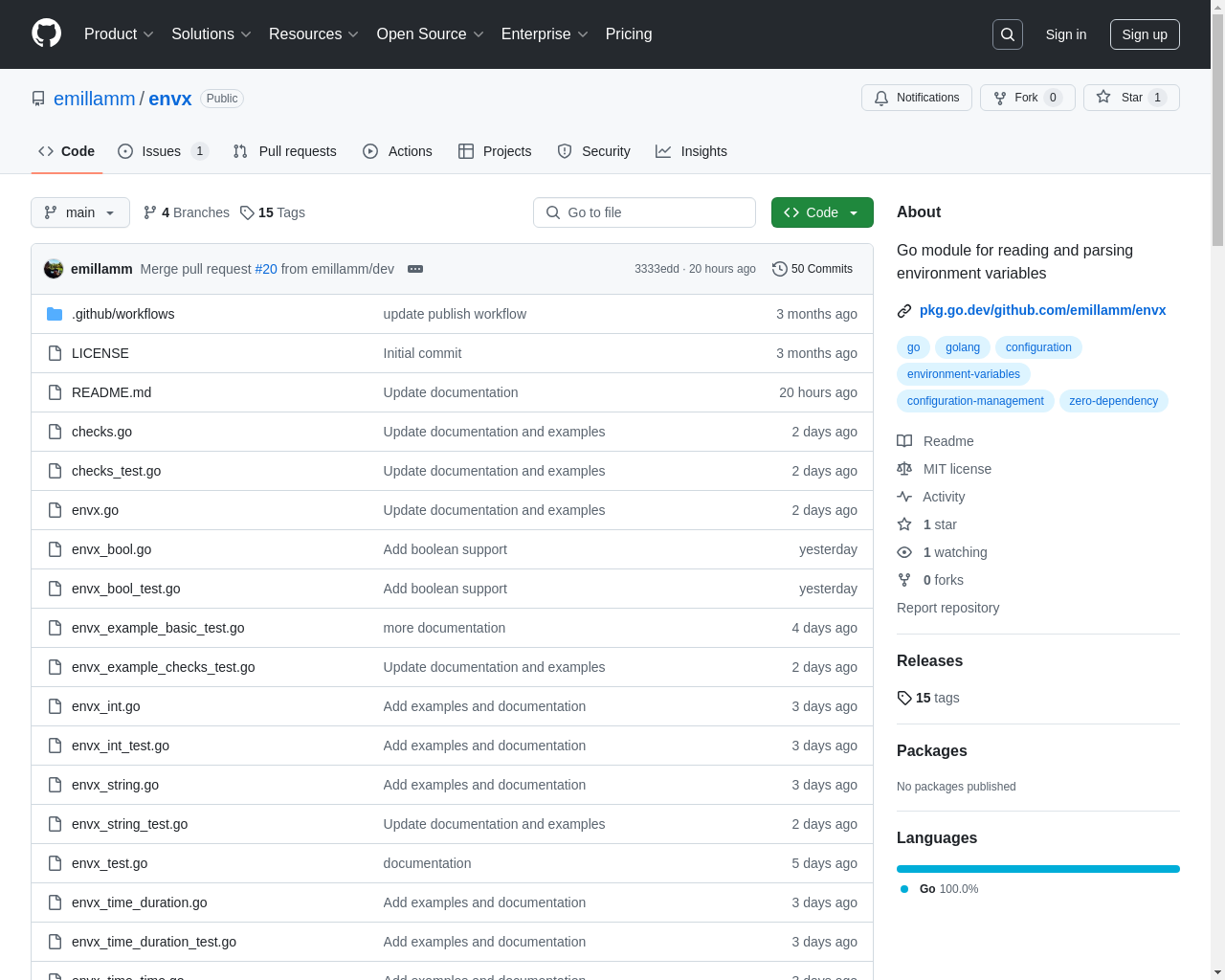The height and width of the screenshot is (980, 1225).
Task: Click the Go language bar
Action: (x=1038, y=869)
